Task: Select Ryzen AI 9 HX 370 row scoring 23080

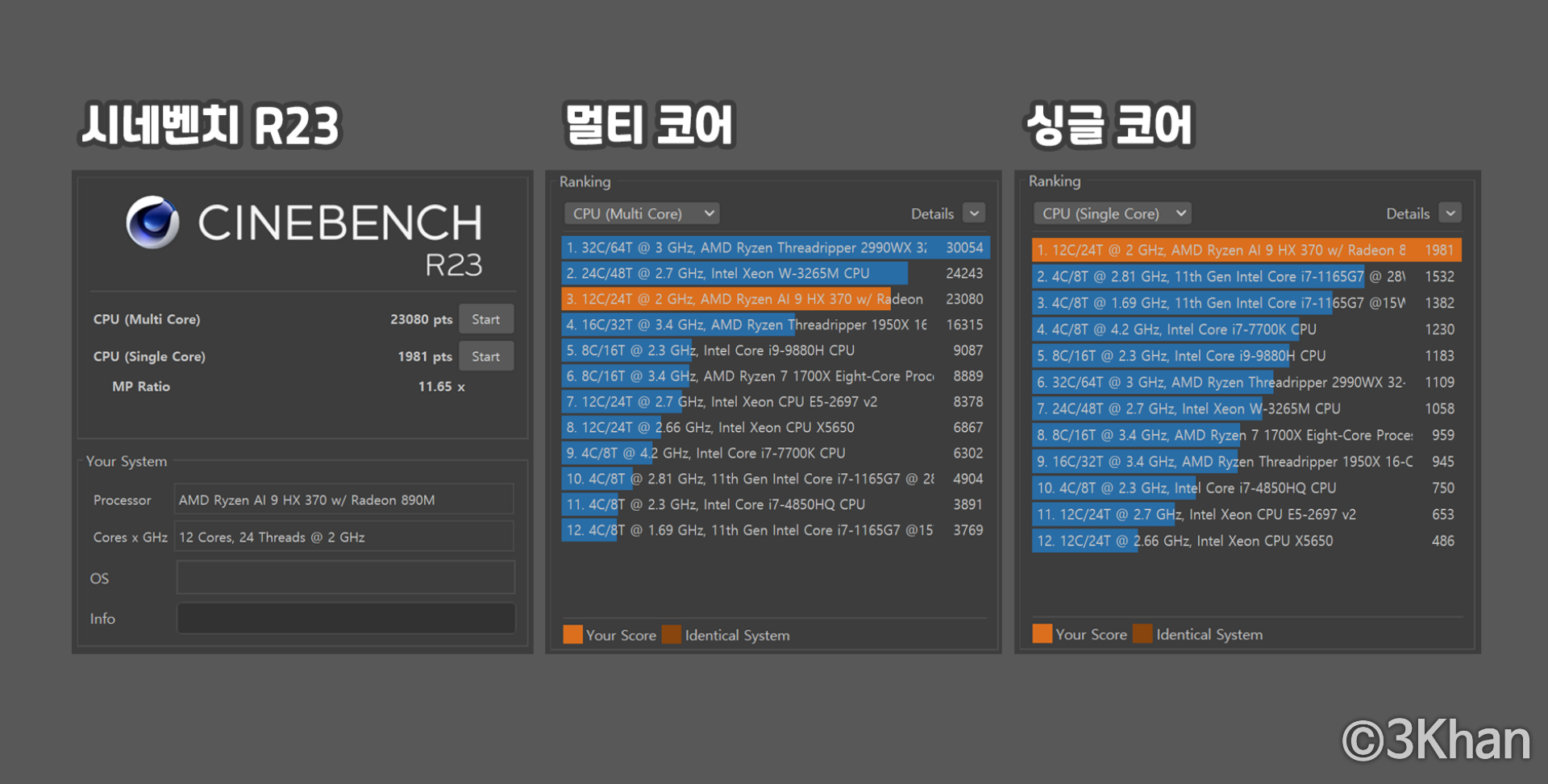Action: (x=775, y=299)
